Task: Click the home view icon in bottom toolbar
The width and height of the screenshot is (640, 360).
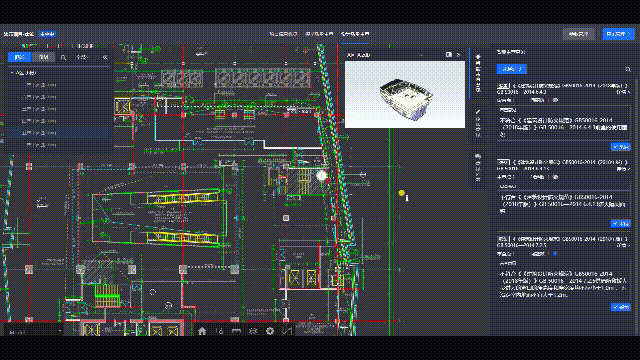Action: coord(202,331)
